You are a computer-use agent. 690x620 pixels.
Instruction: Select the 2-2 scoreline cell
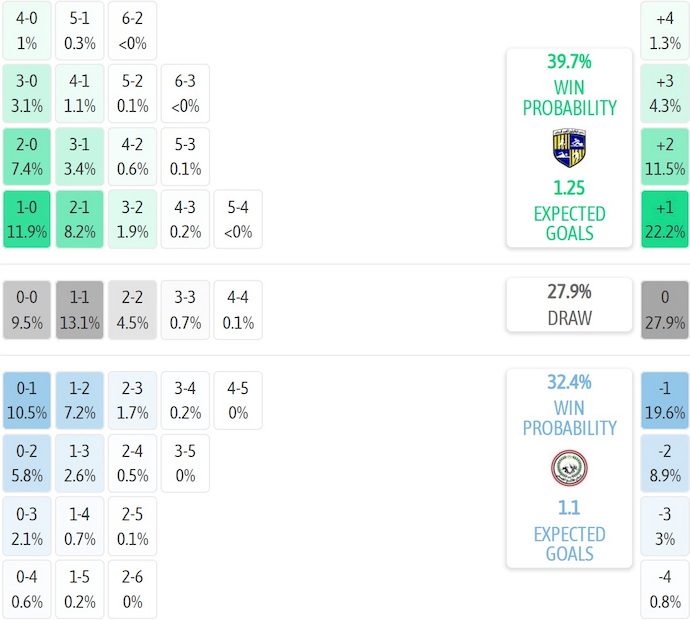coord(133,310)
